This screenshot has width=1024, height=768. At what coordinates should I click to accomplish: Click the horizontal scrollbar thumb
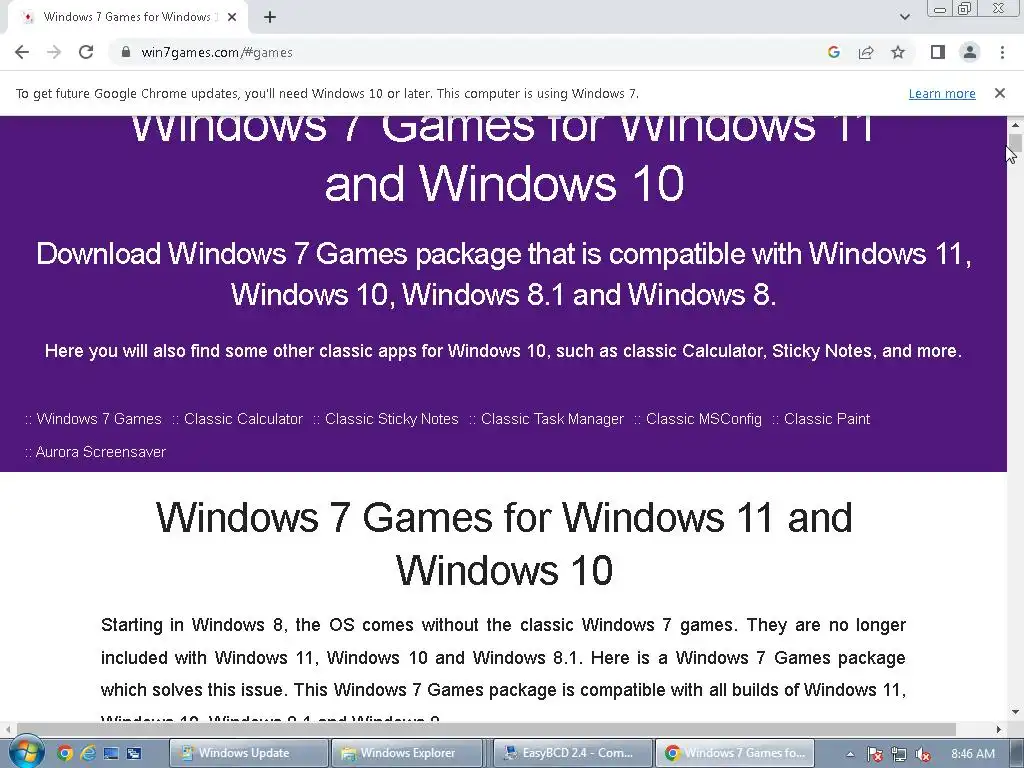click(486, 729)
